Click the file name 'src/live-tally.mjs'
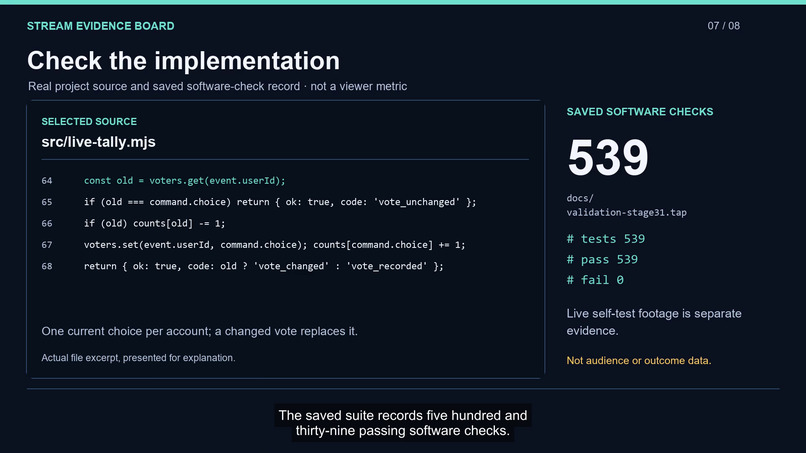 click(98, 142)
